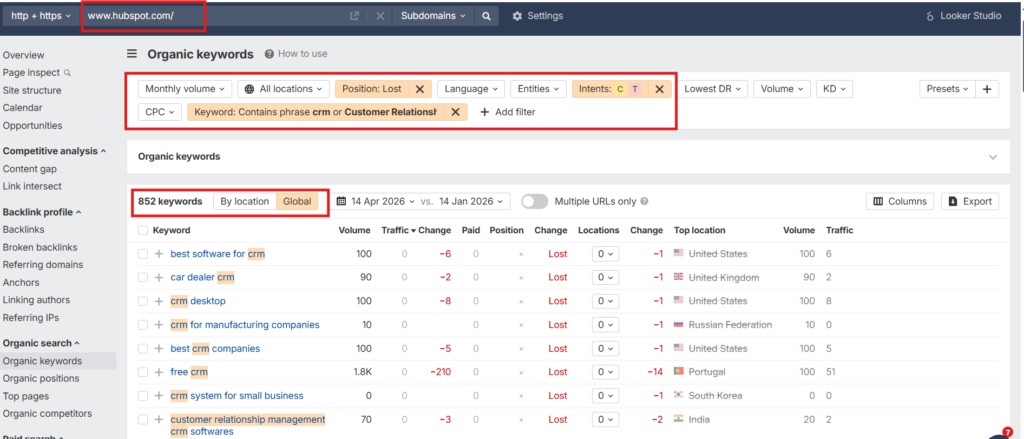Select all rows via header Keyword checkbox

143,230
